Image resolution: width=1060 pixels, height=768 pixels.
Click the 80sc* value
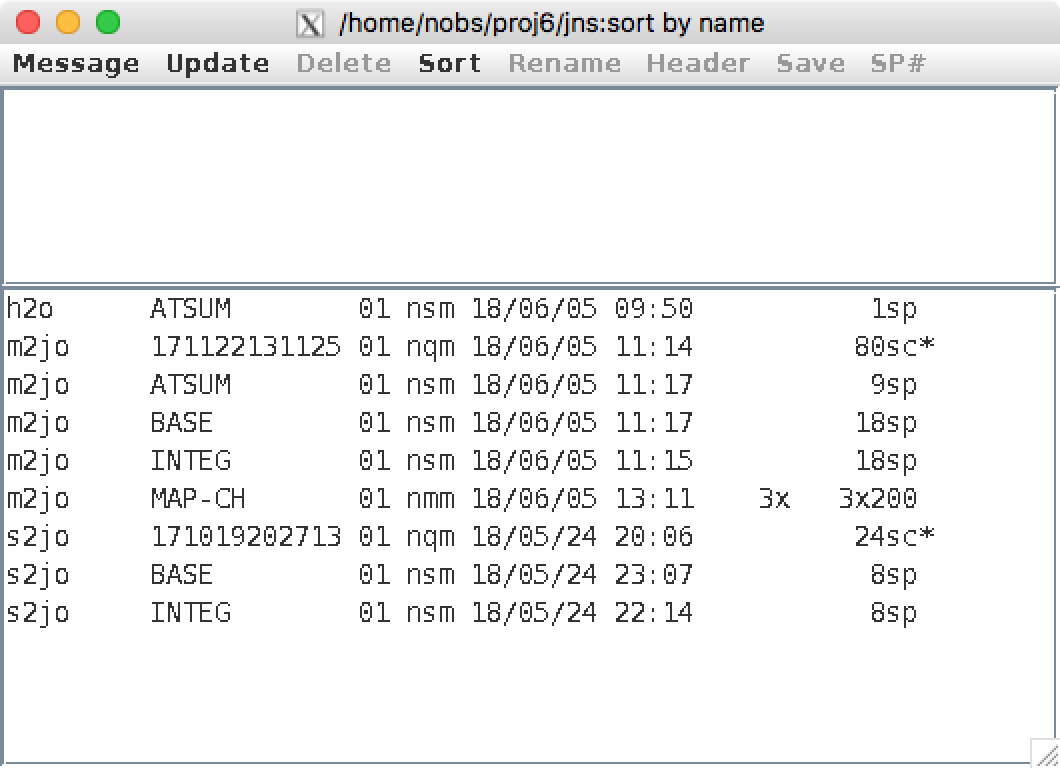click(x=894, y=346)
